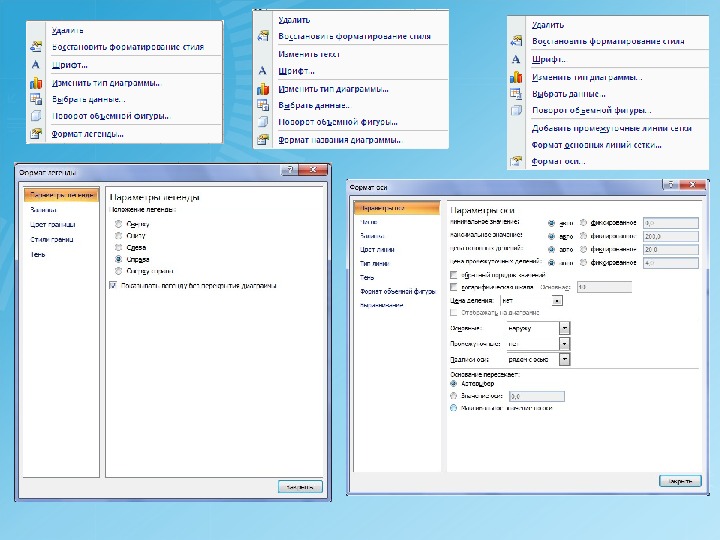Click major unit field showing 20,0
This screenshot has height=540, width=720.
671,249
